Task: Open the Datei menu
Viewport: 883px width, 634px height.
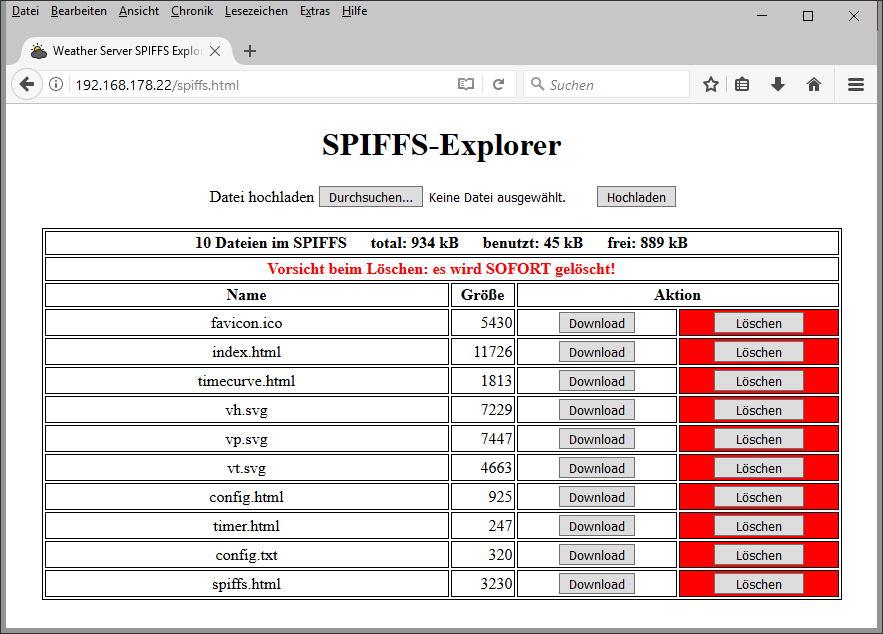Action: 25,11
